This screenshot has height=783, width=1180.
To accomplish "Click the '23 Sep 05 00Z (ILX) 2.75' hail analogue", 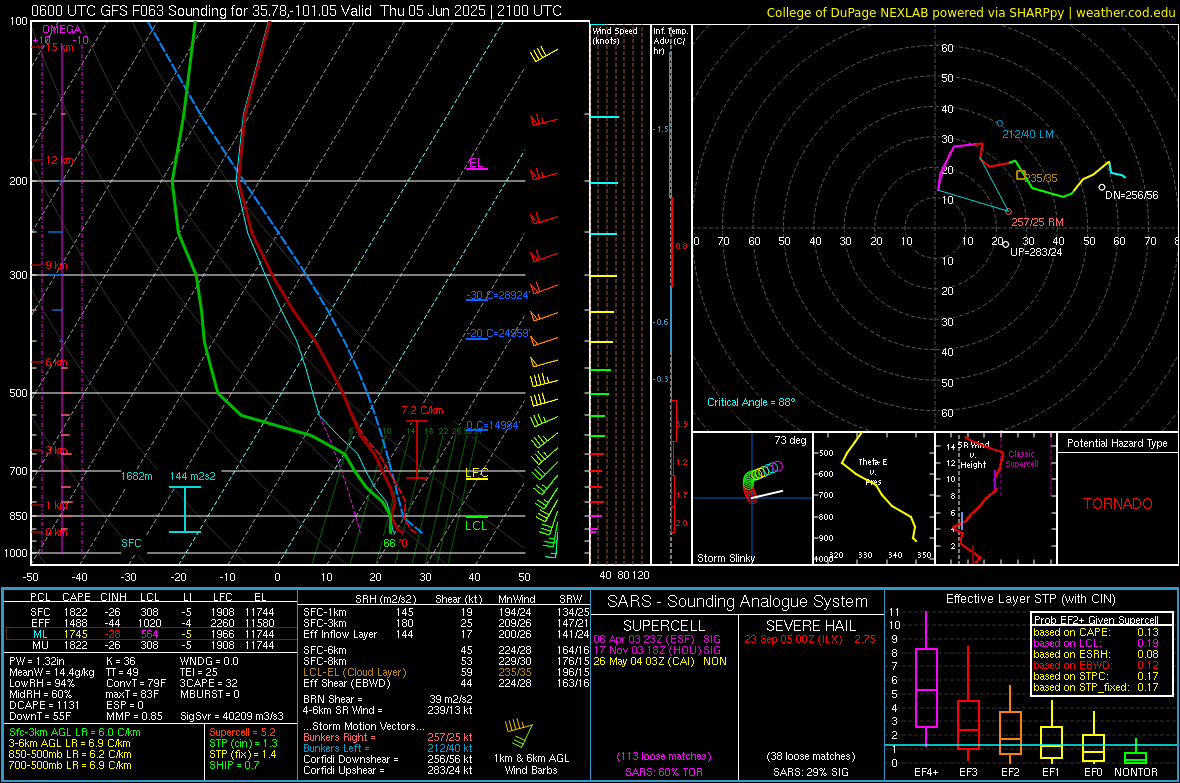I will [x=810, y=639].
